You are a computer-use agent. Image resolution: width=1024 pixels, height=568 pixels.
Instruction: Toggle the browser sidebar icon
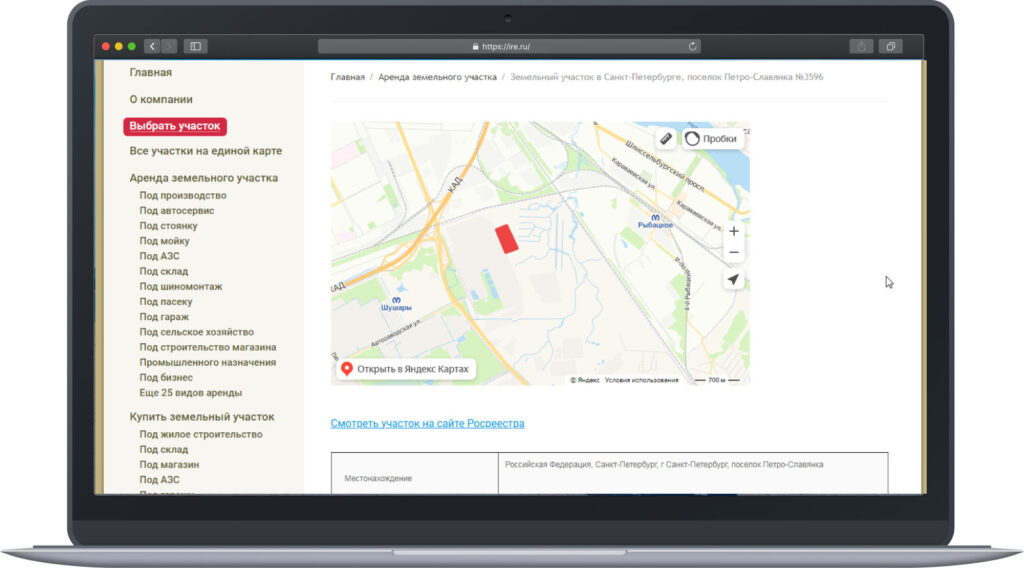point(195,46)
